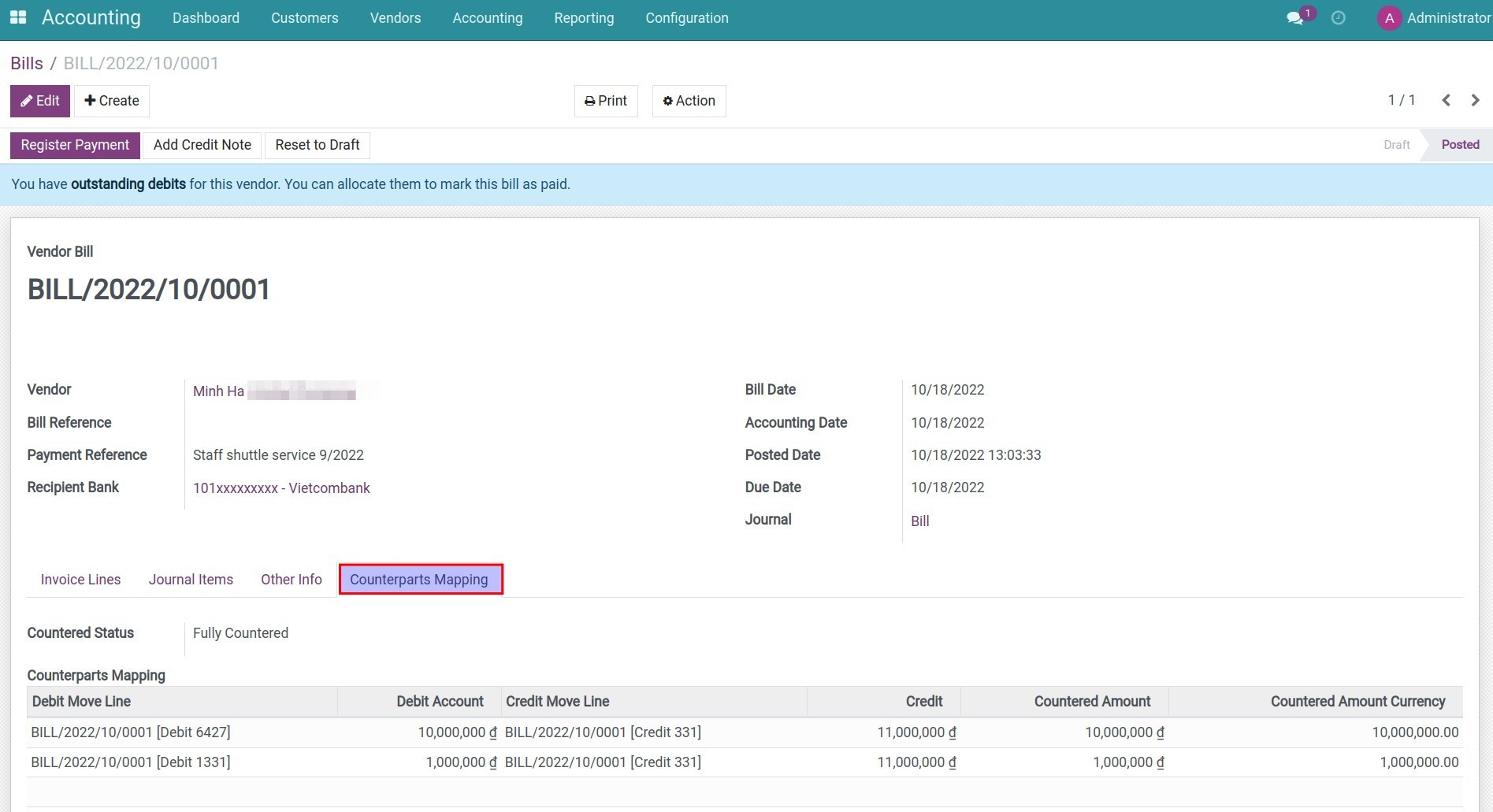The width and height of the screenshot is (1493, 812).
Task: Go to previous record with the left chevron
Action: (x=1446, y=100)
